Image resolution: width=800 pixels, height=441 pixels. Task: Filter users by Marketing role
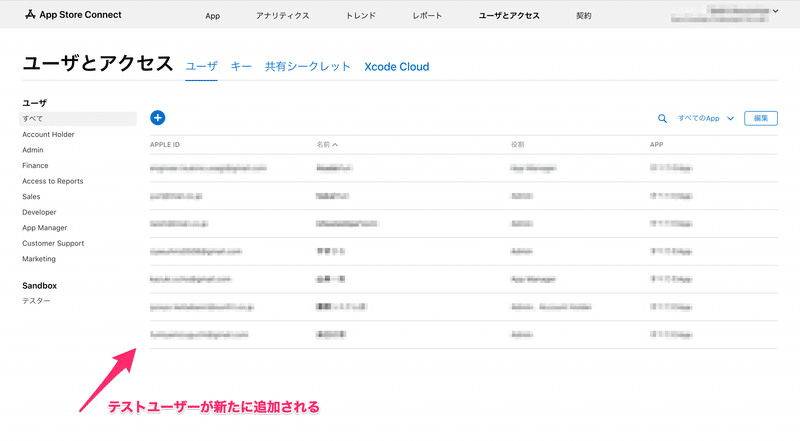tap(39, 259)
